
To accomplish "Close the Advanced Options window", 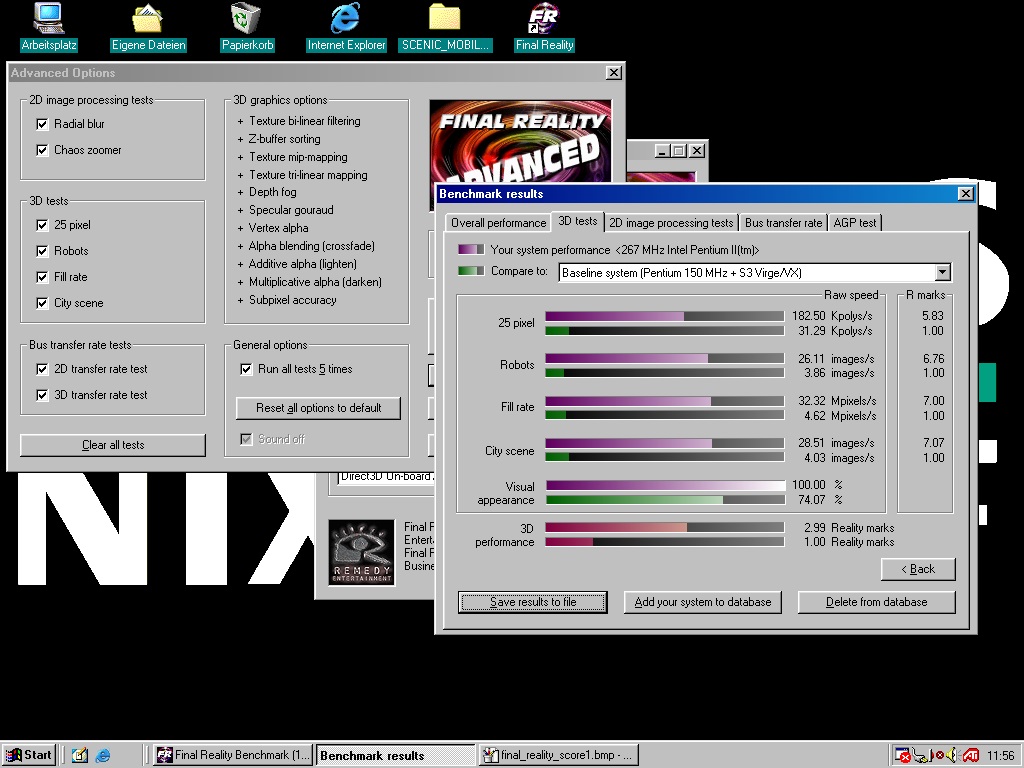I will click(613, 73).
